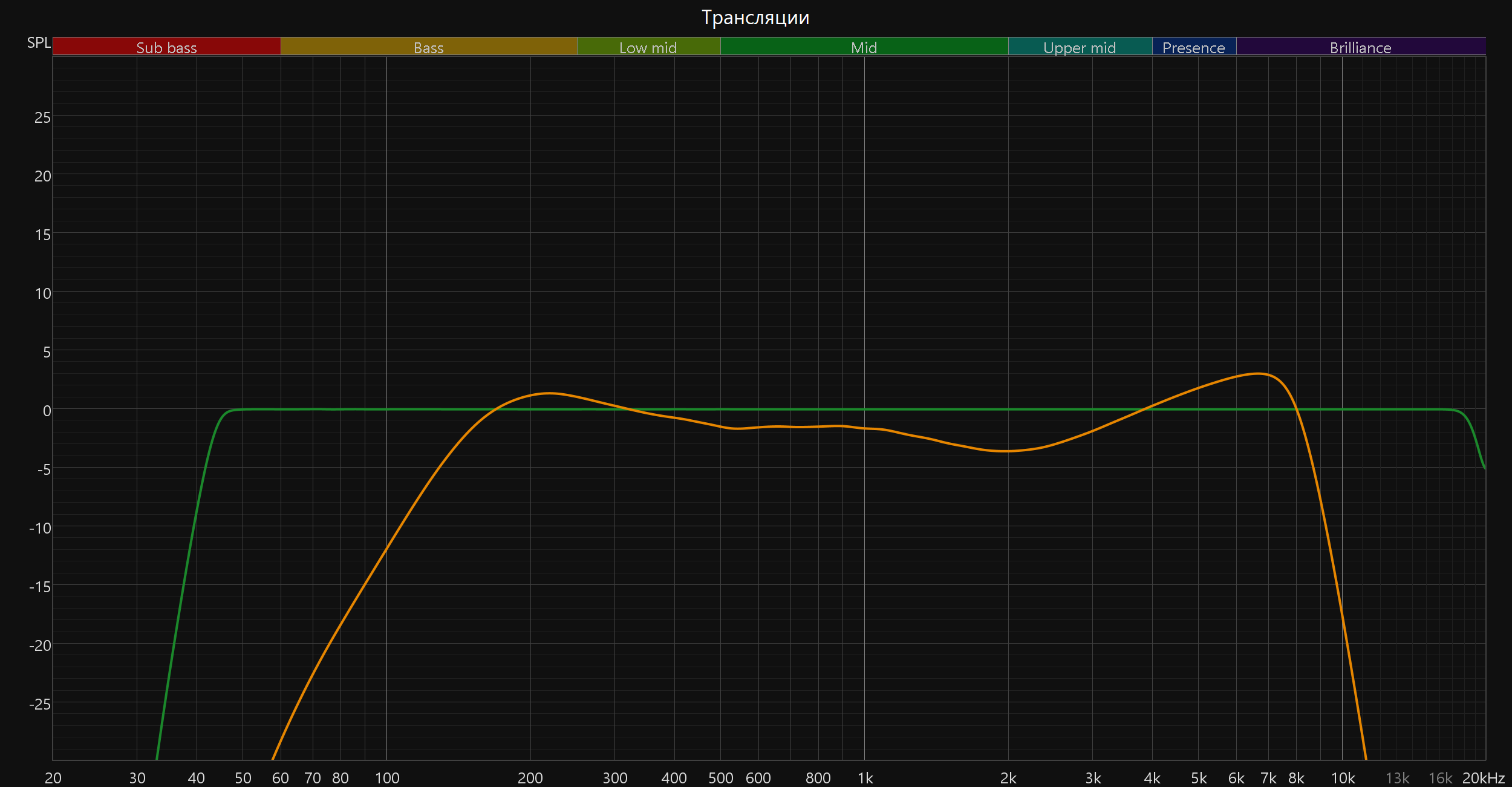
Task: Click the 1k frequency axis label
Action: [865, 778]
